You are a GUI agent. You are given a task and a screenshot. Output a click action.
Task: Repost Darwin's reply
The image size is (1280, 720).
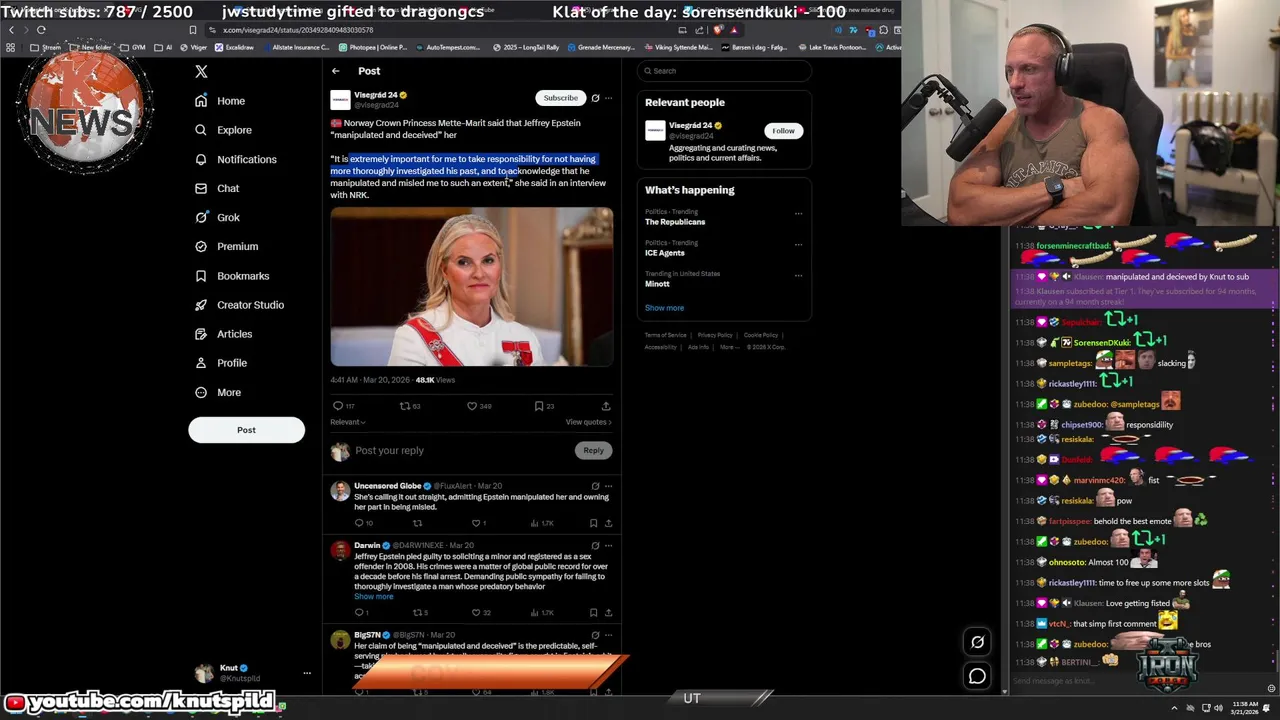[418, 612]
